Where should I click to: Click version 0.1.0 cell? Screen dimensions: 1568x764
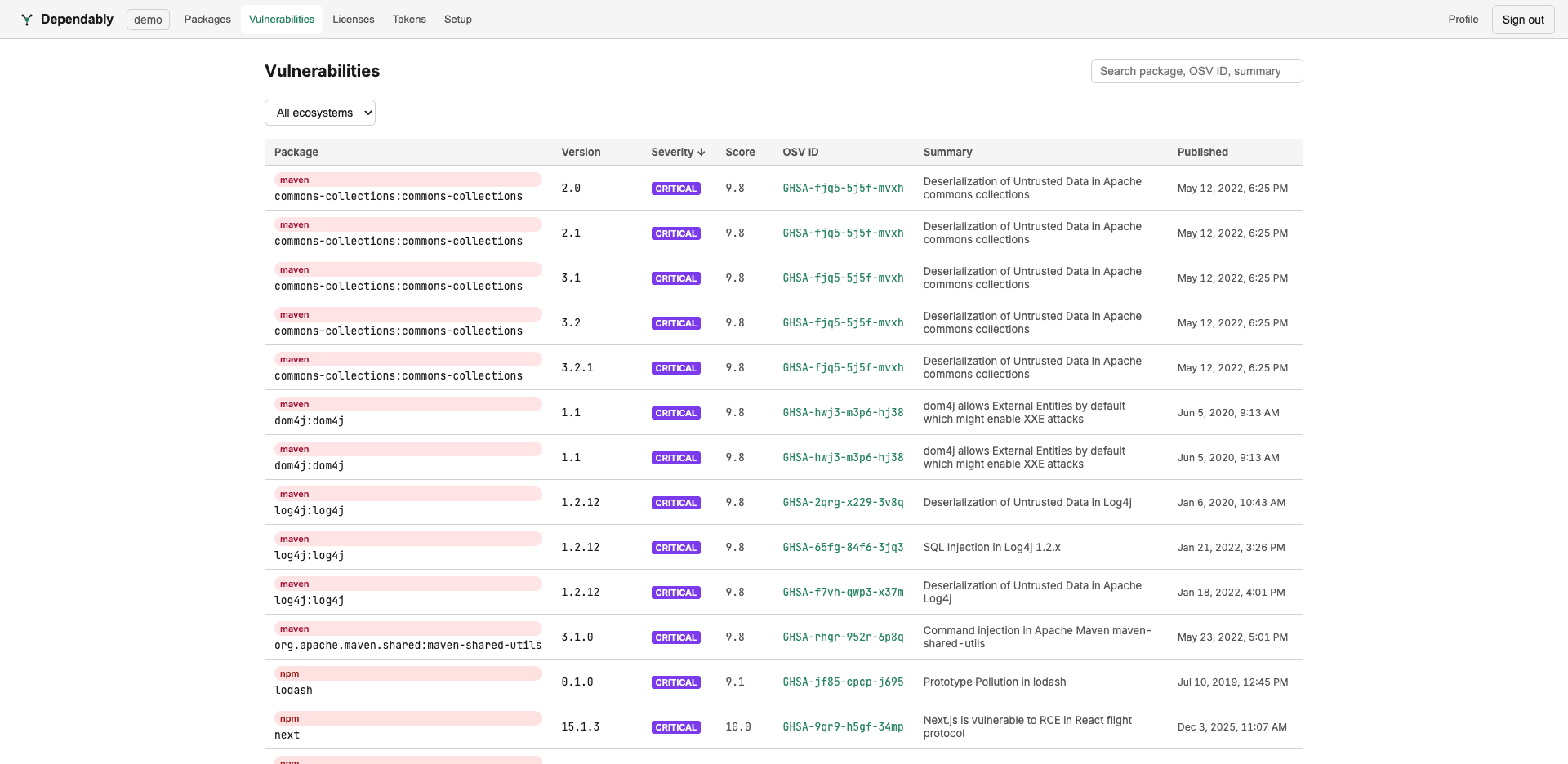tap(577, 682)
